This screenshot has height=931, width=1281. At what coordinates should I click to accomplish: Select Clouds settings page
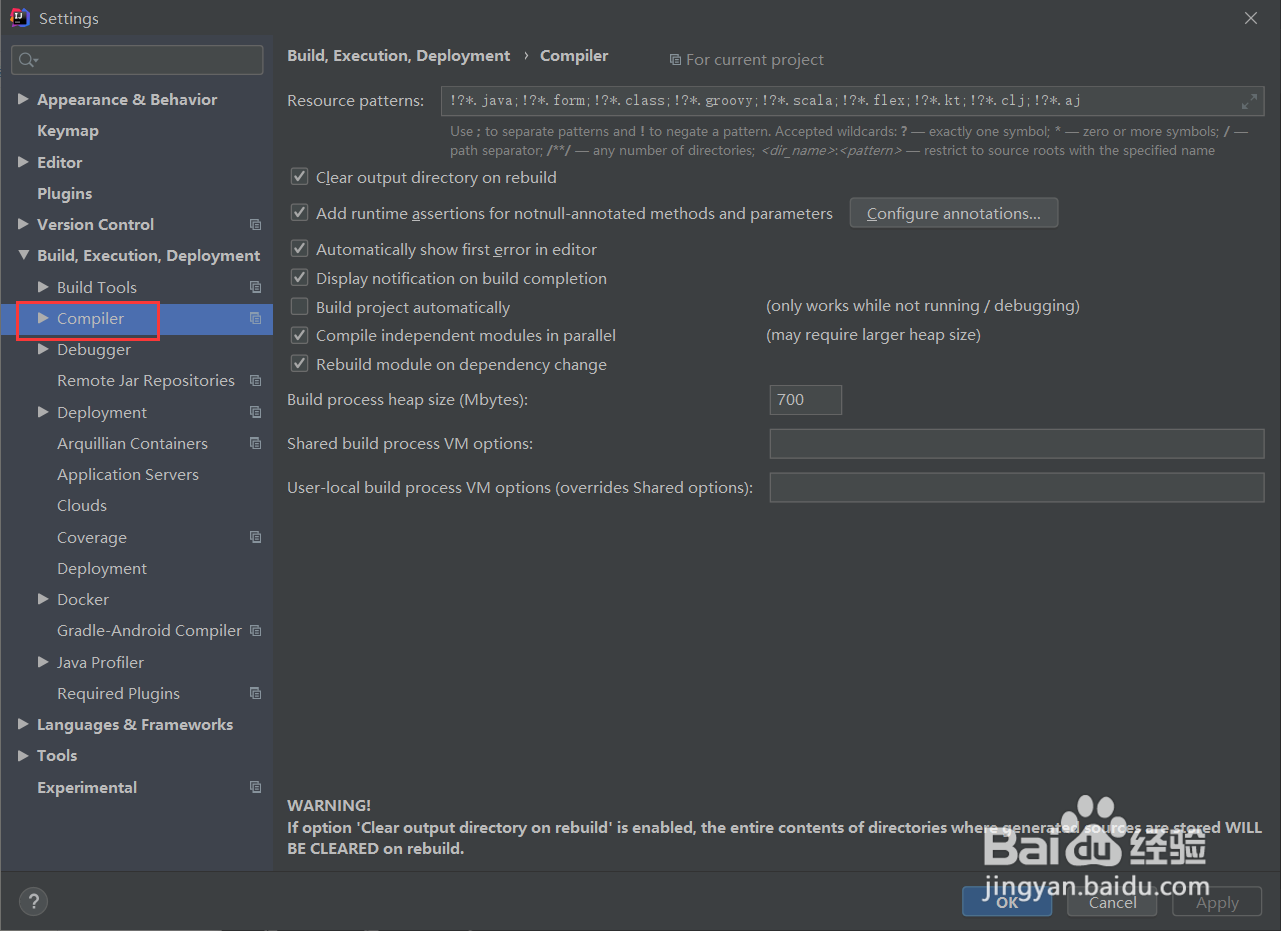click(82, 506)
